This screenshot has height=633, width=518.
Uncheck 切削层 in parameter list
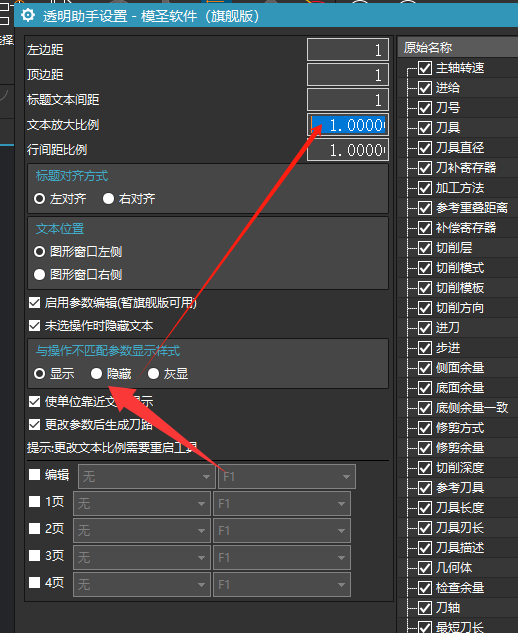tap(425, 248)
